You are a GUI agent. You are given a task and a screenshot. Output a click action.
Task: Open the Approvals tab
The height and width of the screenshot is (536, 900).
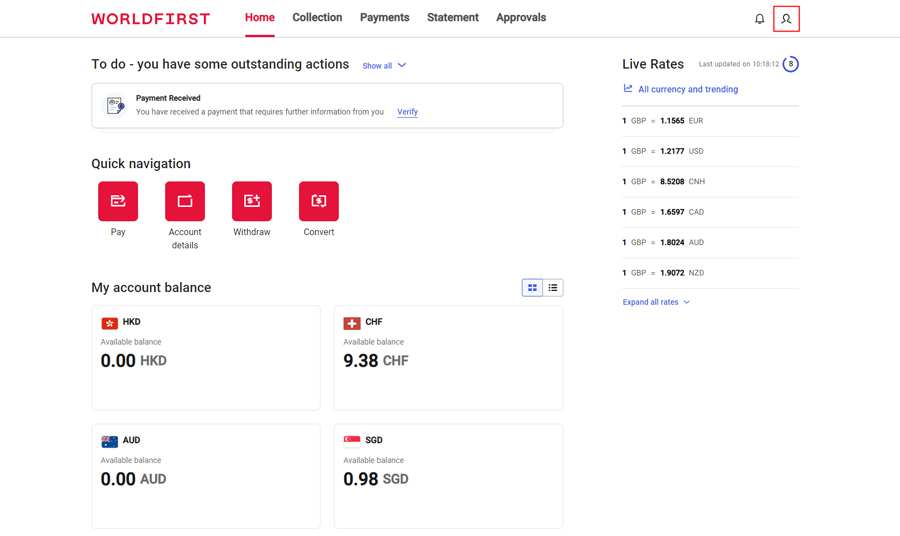521,18
